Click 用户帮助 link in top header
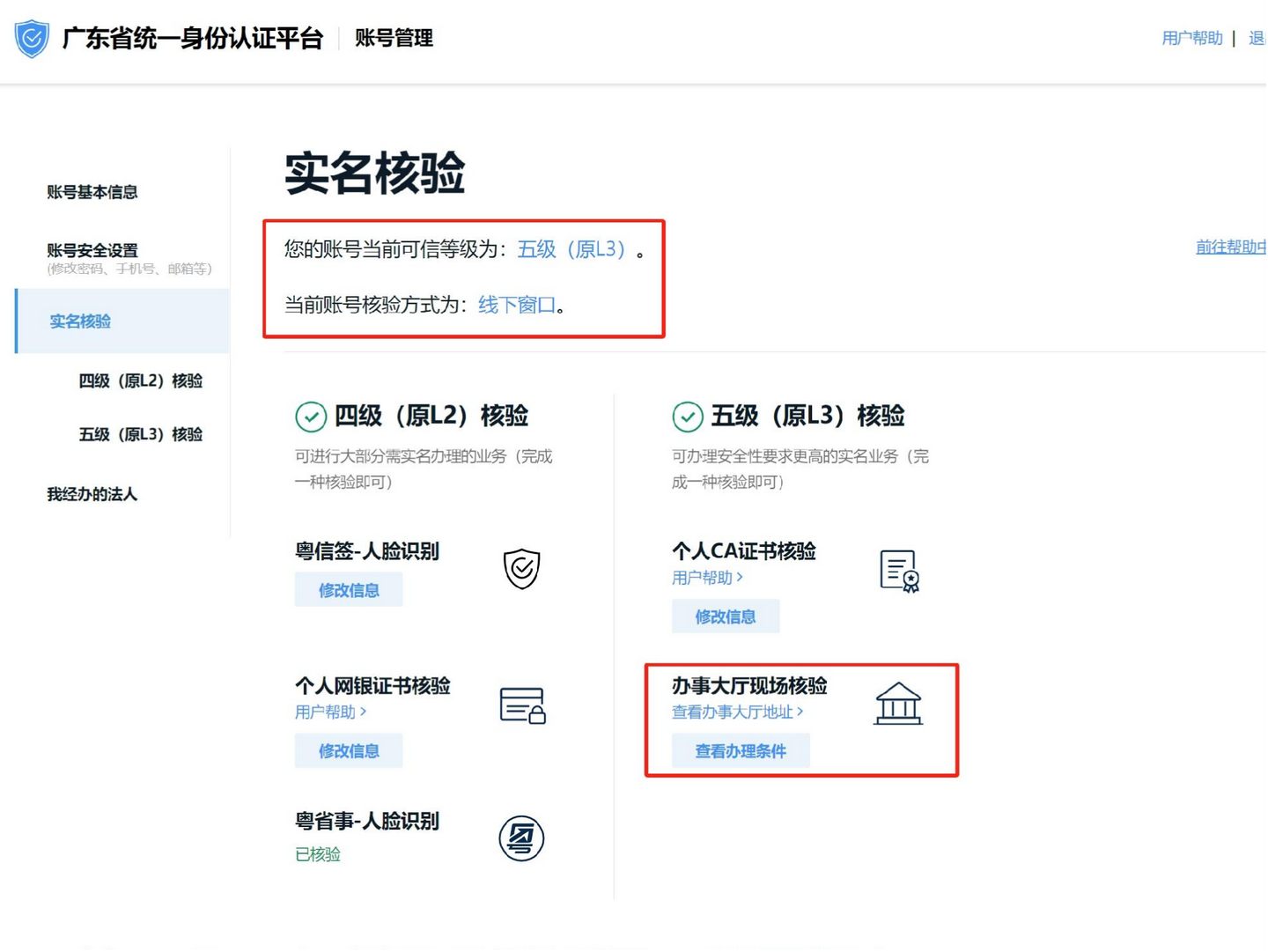This screenshot has height=952, width=1268. (1191, 38)
